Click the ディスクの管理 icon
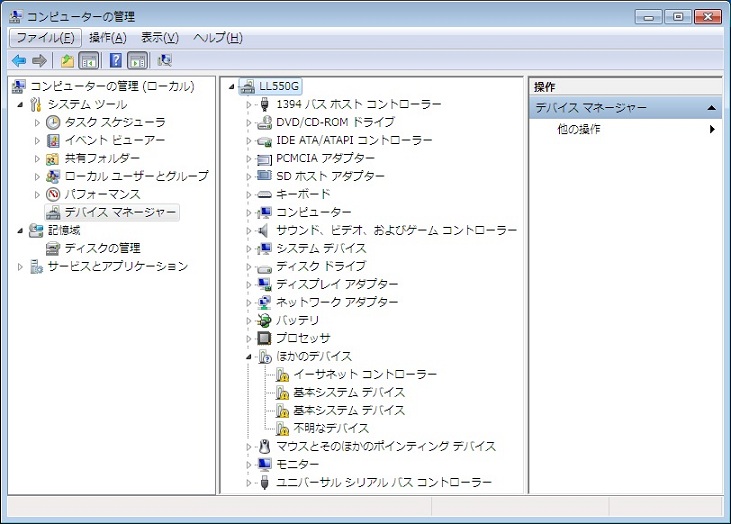Image resolution: width=731 pixels, height=524 pixels. click(53, 248)
